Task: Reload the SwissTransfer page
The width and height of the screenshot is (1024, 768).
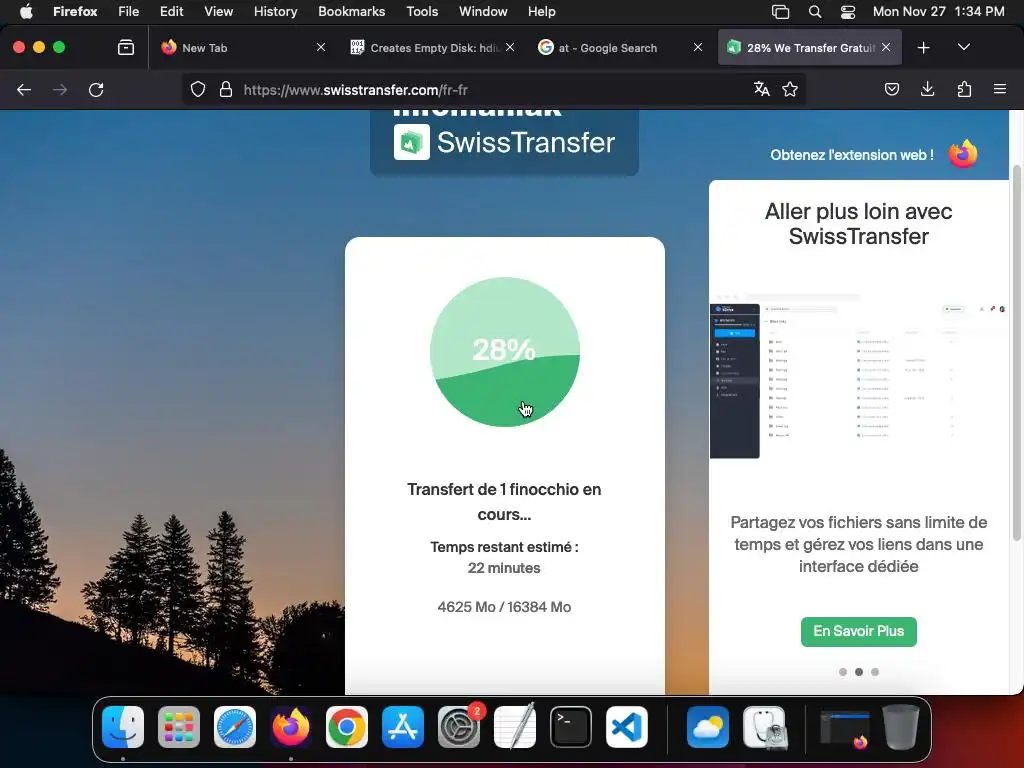Action: 96,89
